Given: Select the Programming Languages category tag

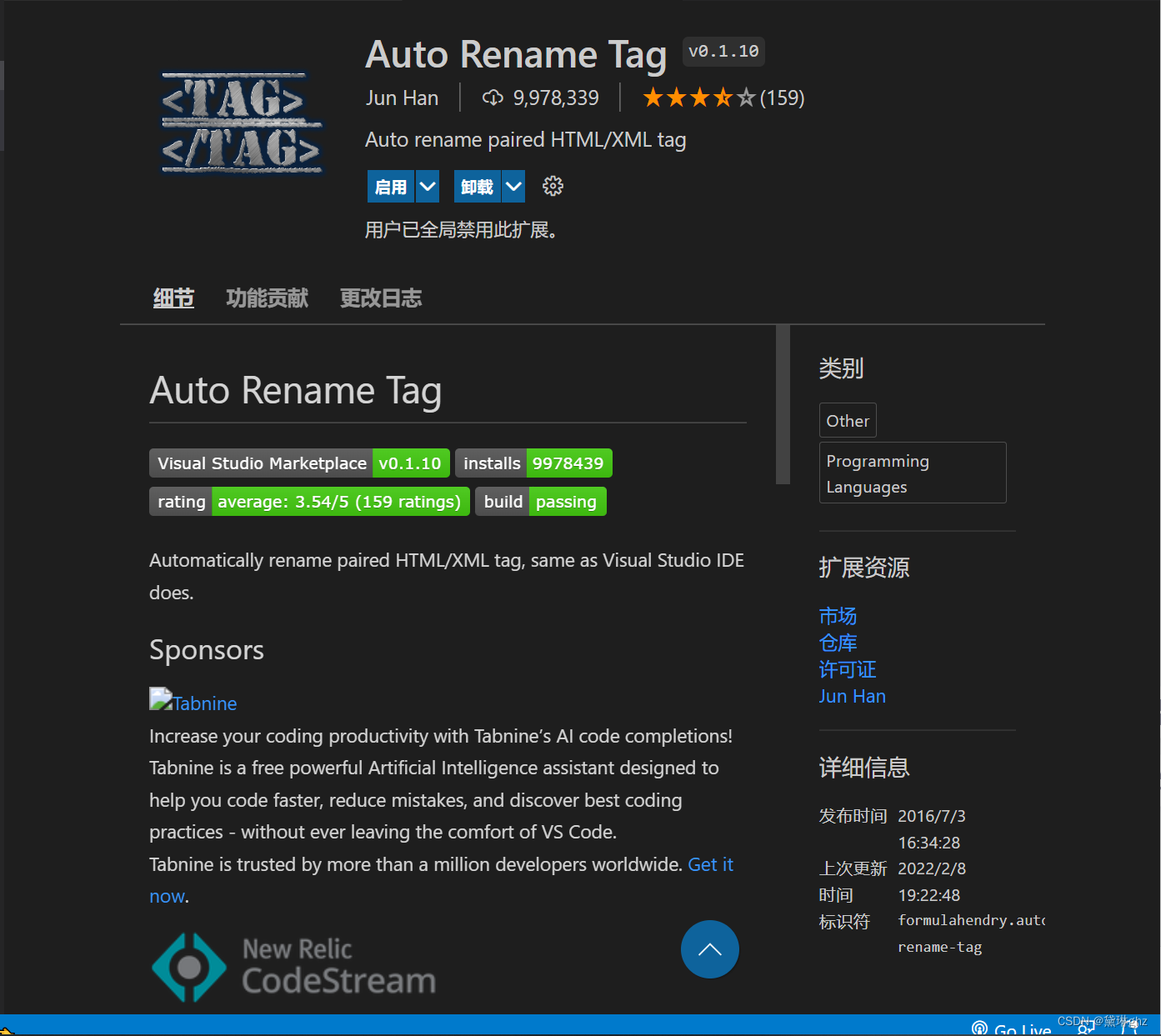Looking at the screenshot, I should (x=913, y=473).
